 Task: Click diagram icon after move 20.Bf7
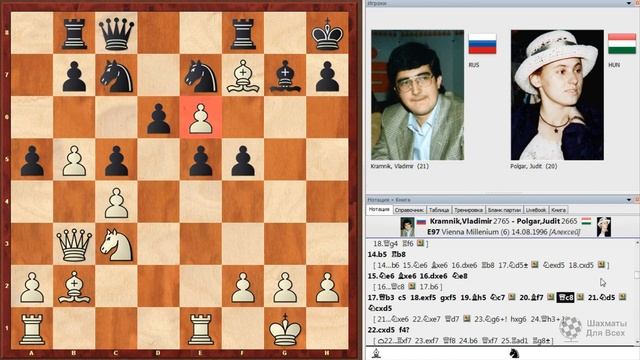click(551, 297)
